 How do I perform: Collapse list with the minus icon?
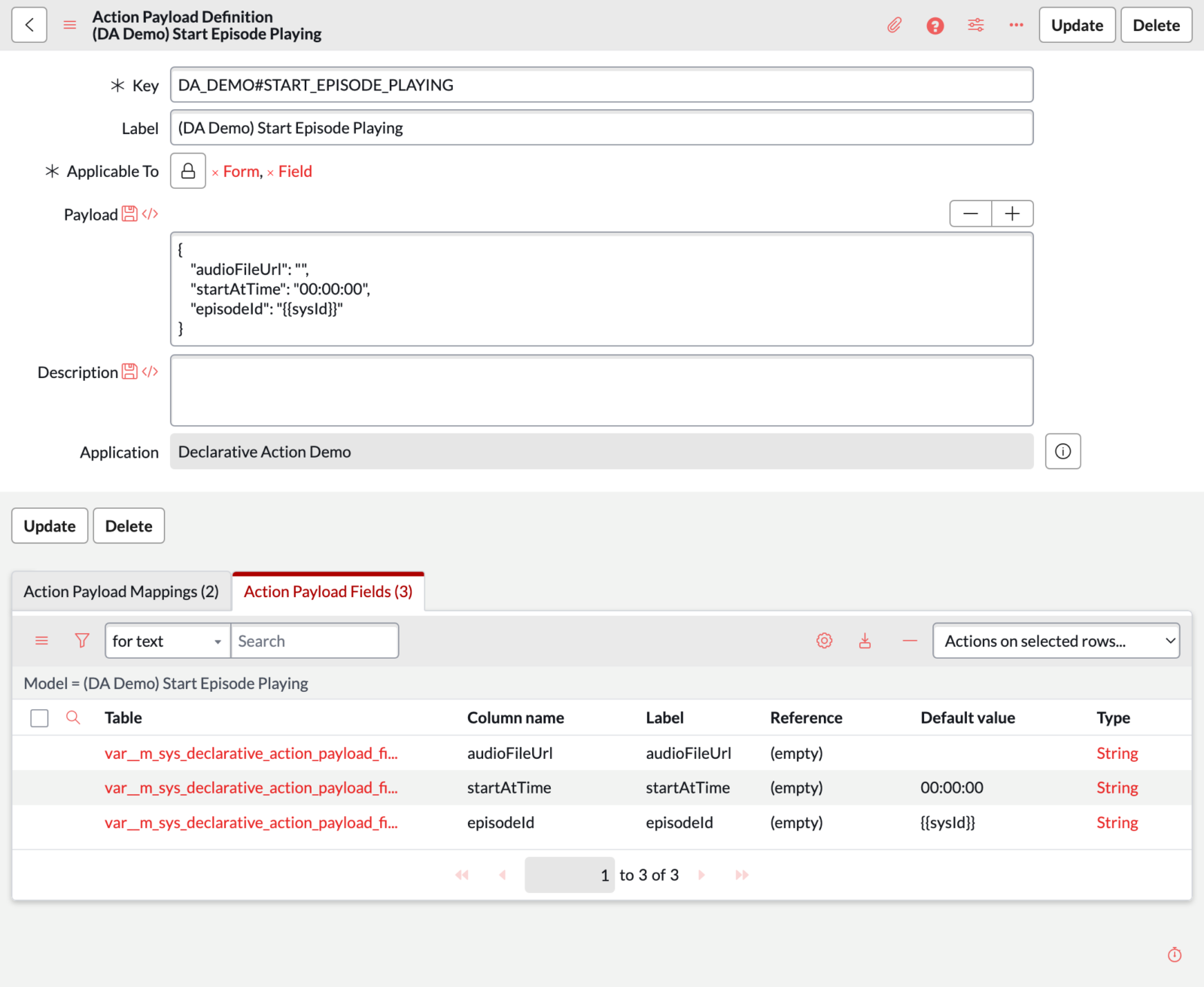point(910,641)
